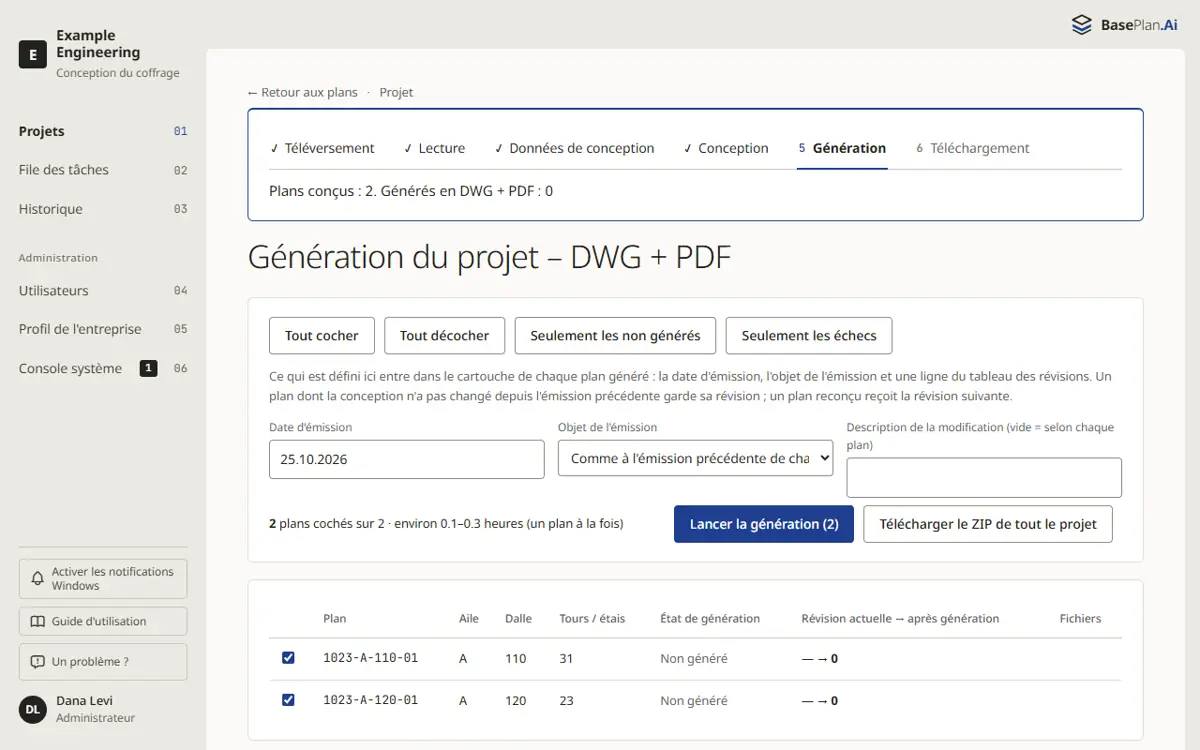Click Seulement les échecs button

coord(809,336)
